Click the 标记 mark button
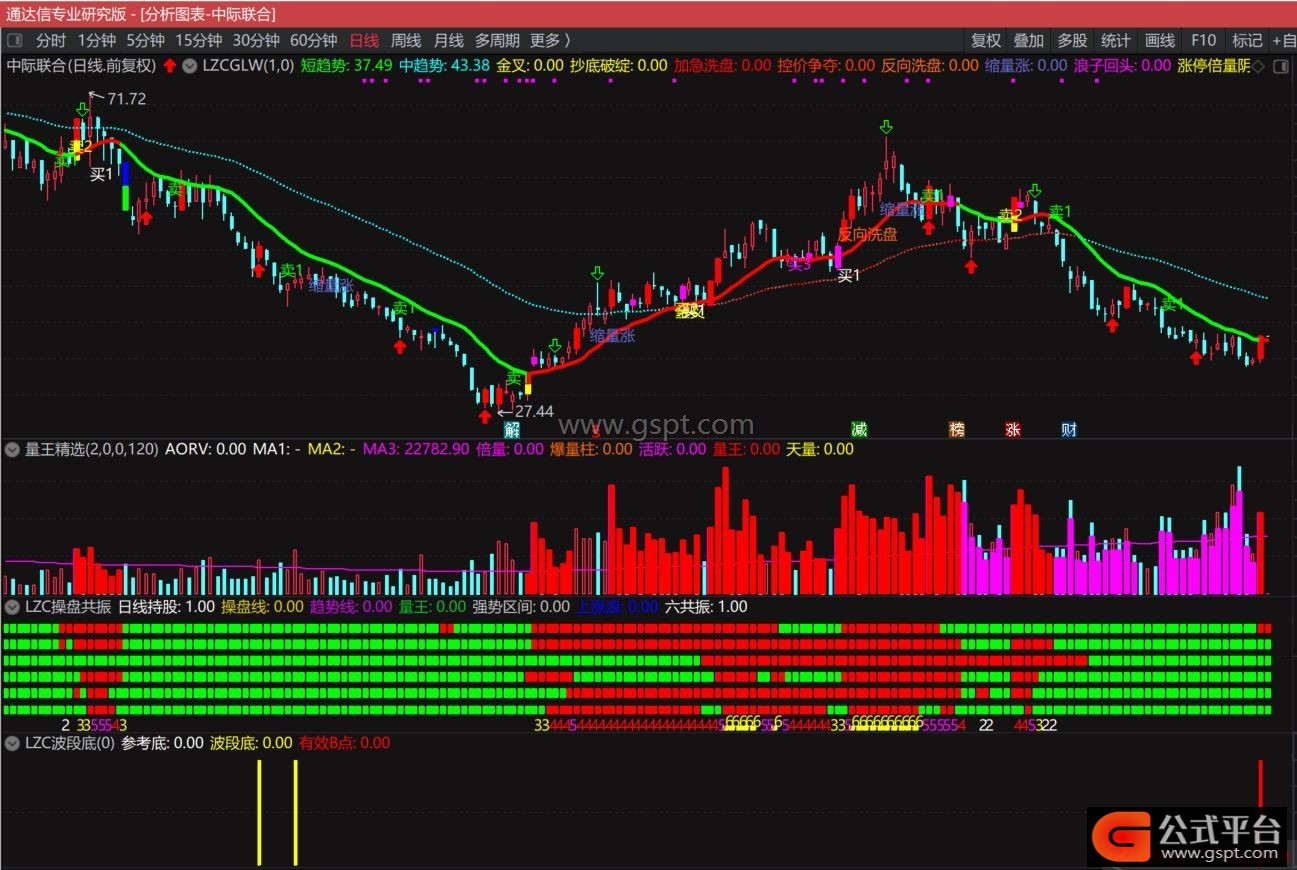Screen dimensions: 1297x870 click(x=1247, y=40)
